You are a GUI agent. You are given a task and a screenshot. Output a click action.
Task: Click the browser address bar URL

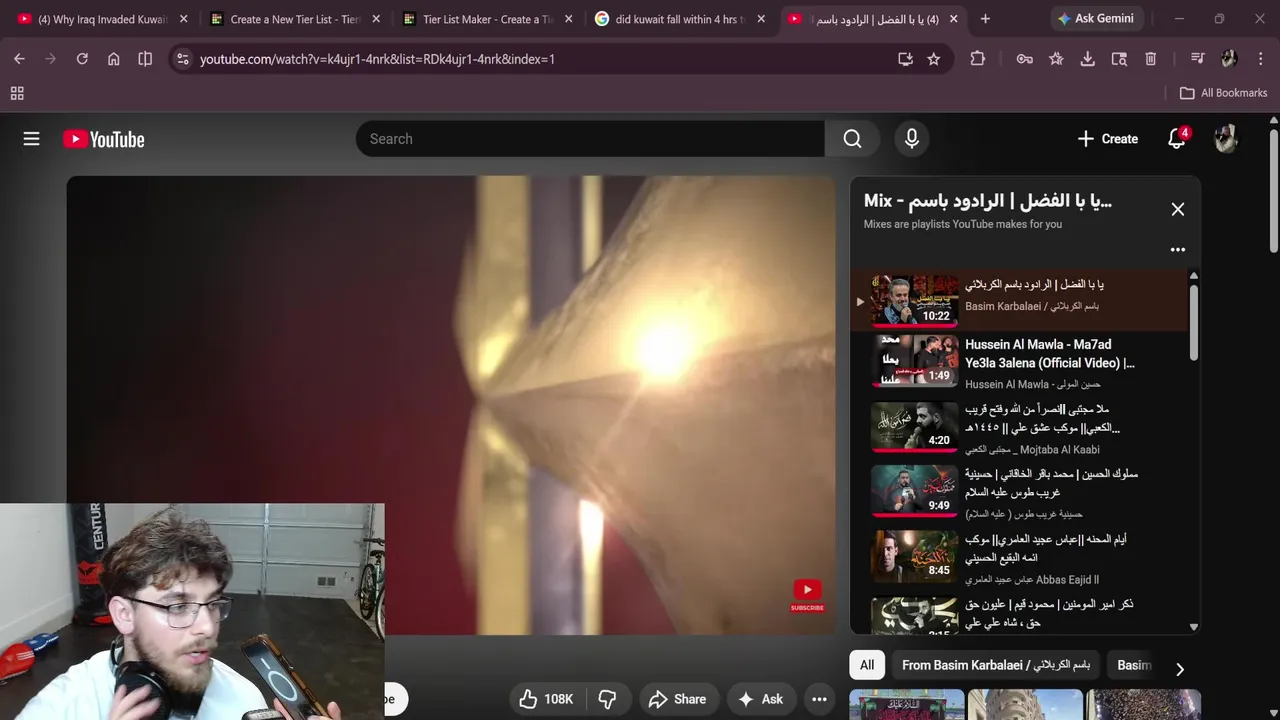click(377, 59)
